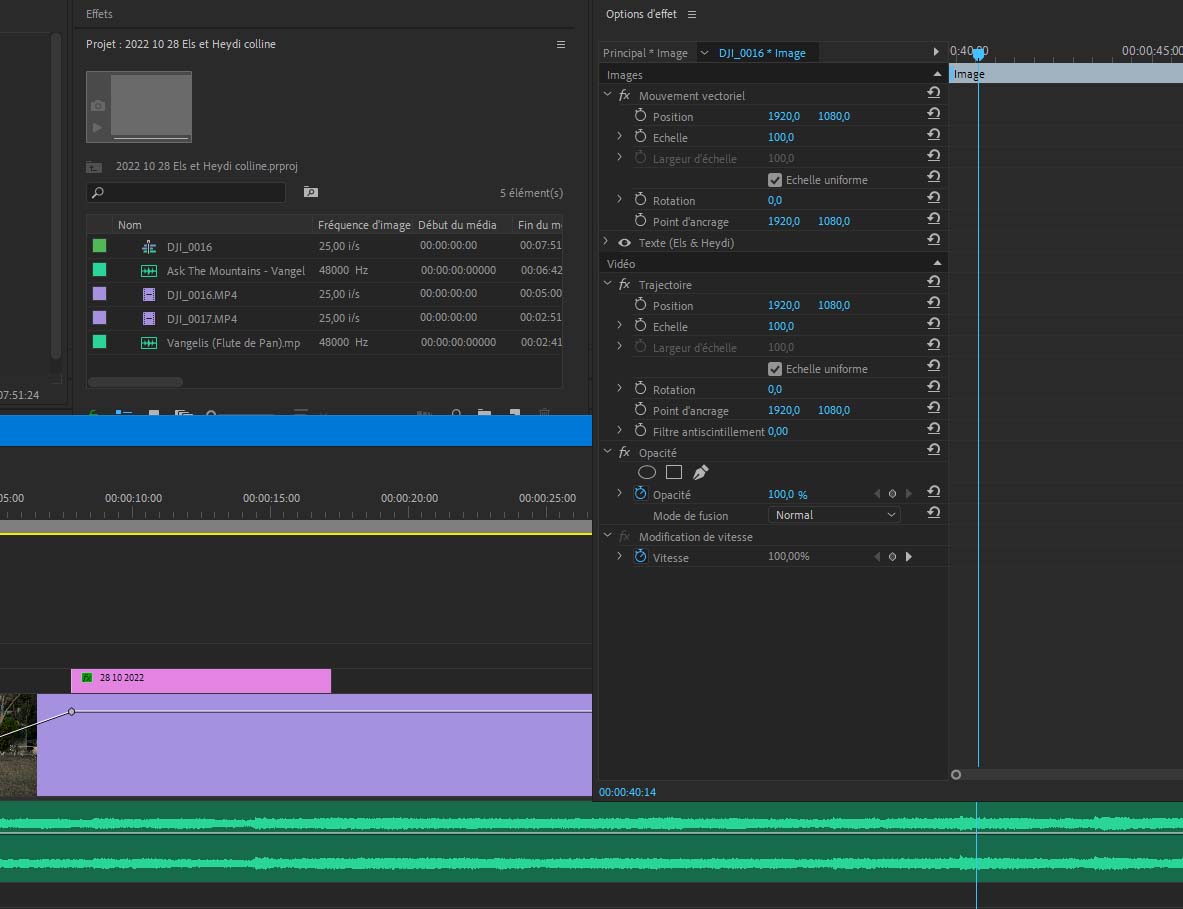This screenshot has height=909, width=1183.
Task: Click the Image clip bar in effect timeline
Action: (1065, 74)
